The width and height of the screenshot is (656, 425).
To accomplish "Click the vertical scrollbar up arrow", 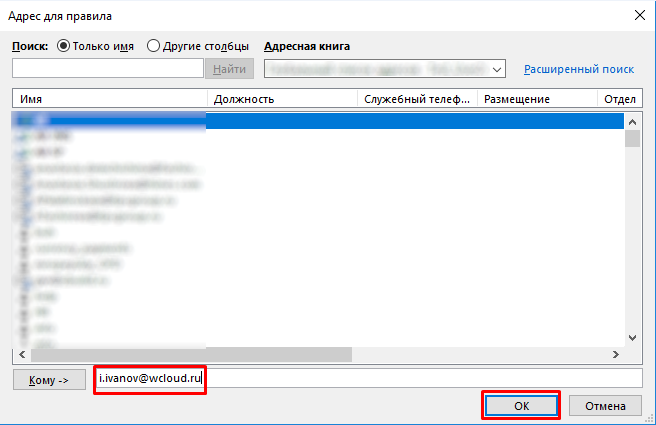I will pos(633,119).
